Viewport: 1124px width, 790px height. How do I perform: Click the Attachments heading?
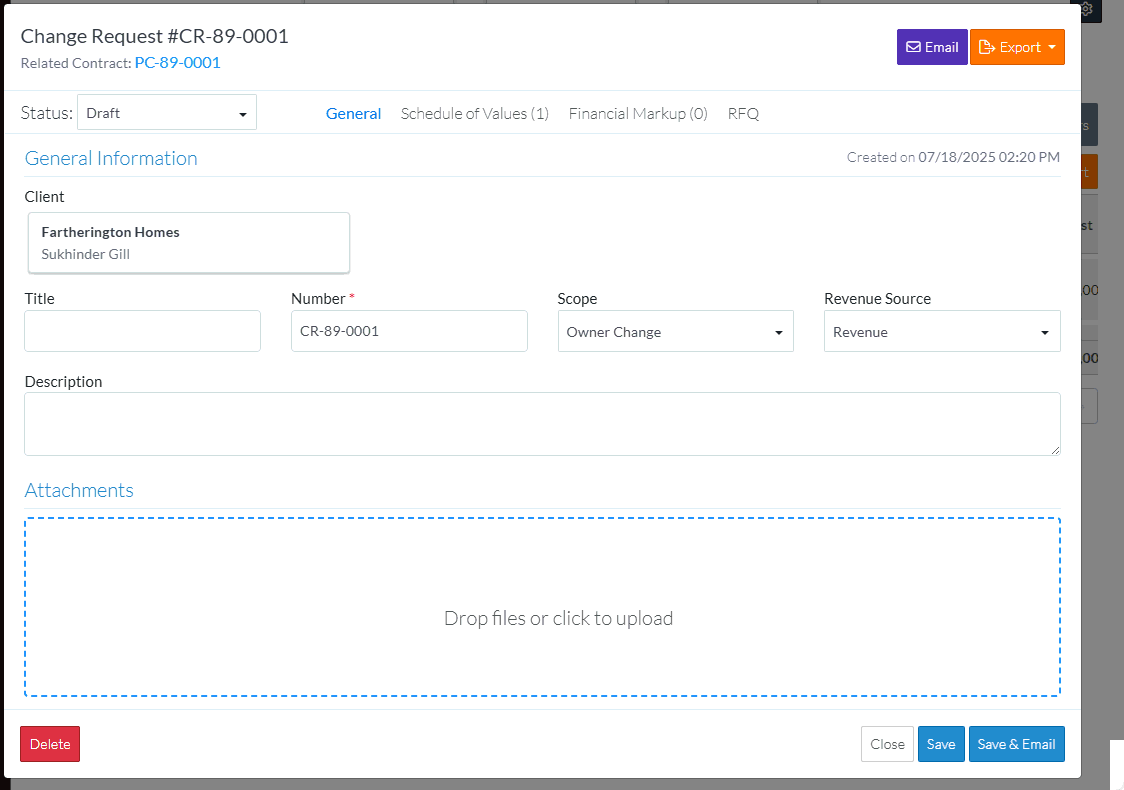(x=79, y=490)
